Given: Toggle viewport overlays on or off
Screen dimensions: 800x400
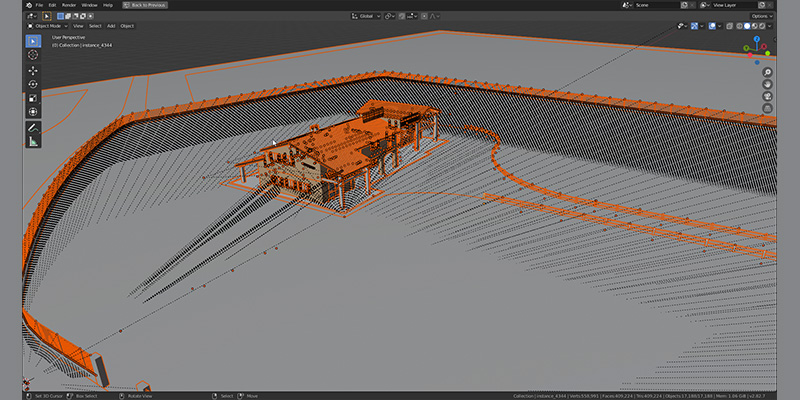Looking at the screenshot, I should pyautogui.click(x=712, y=26).
